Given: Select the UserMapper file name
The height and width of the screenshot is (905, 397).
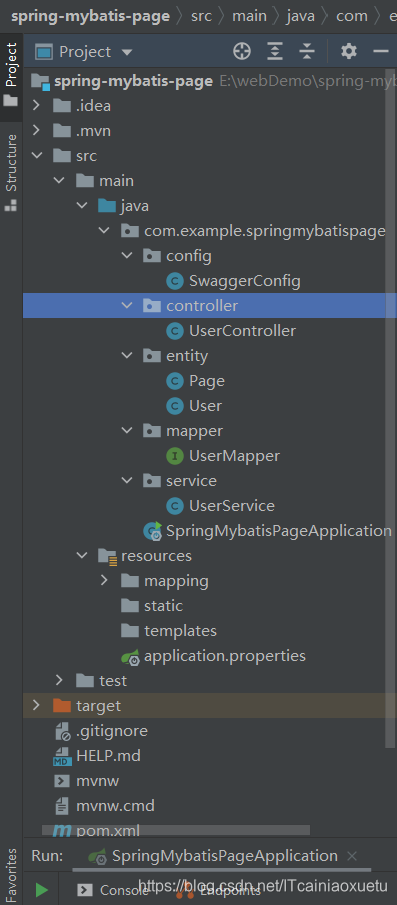Looking at the screenshot, I should click(234, 456).
